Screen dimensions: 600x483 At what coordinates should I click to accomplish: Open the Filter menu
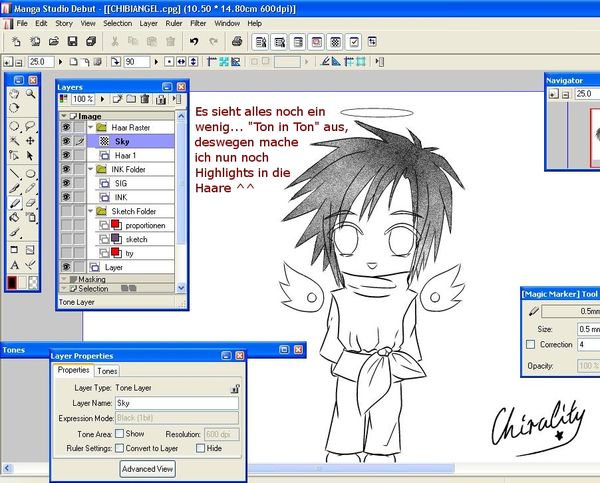coord(198,23)
